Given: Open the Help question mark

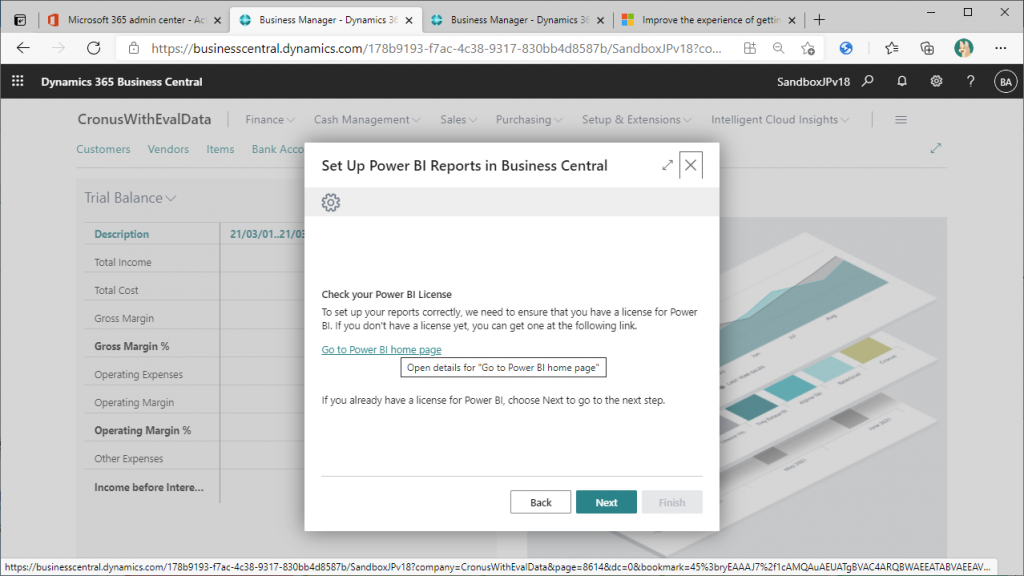Looking at the screenshot, I should pos(970,81).
